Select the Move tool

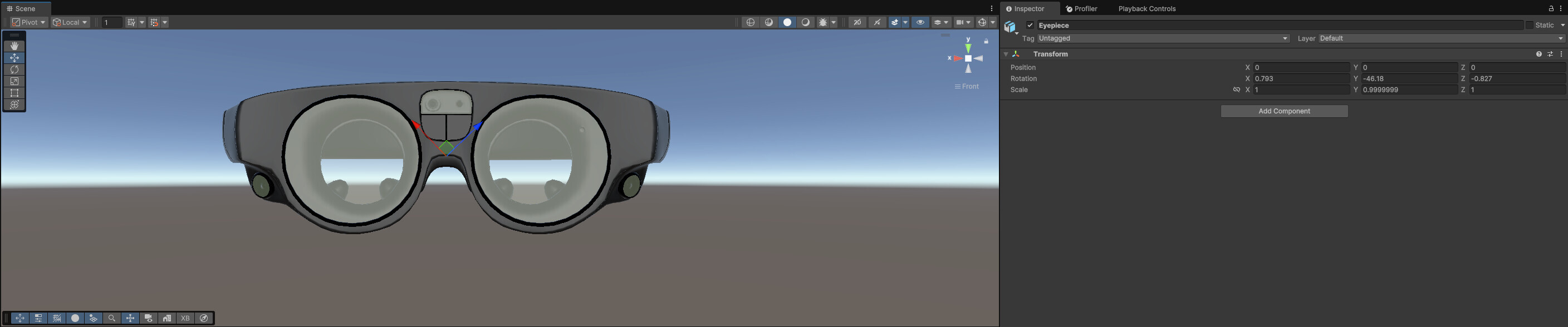[x=14, y=58]
